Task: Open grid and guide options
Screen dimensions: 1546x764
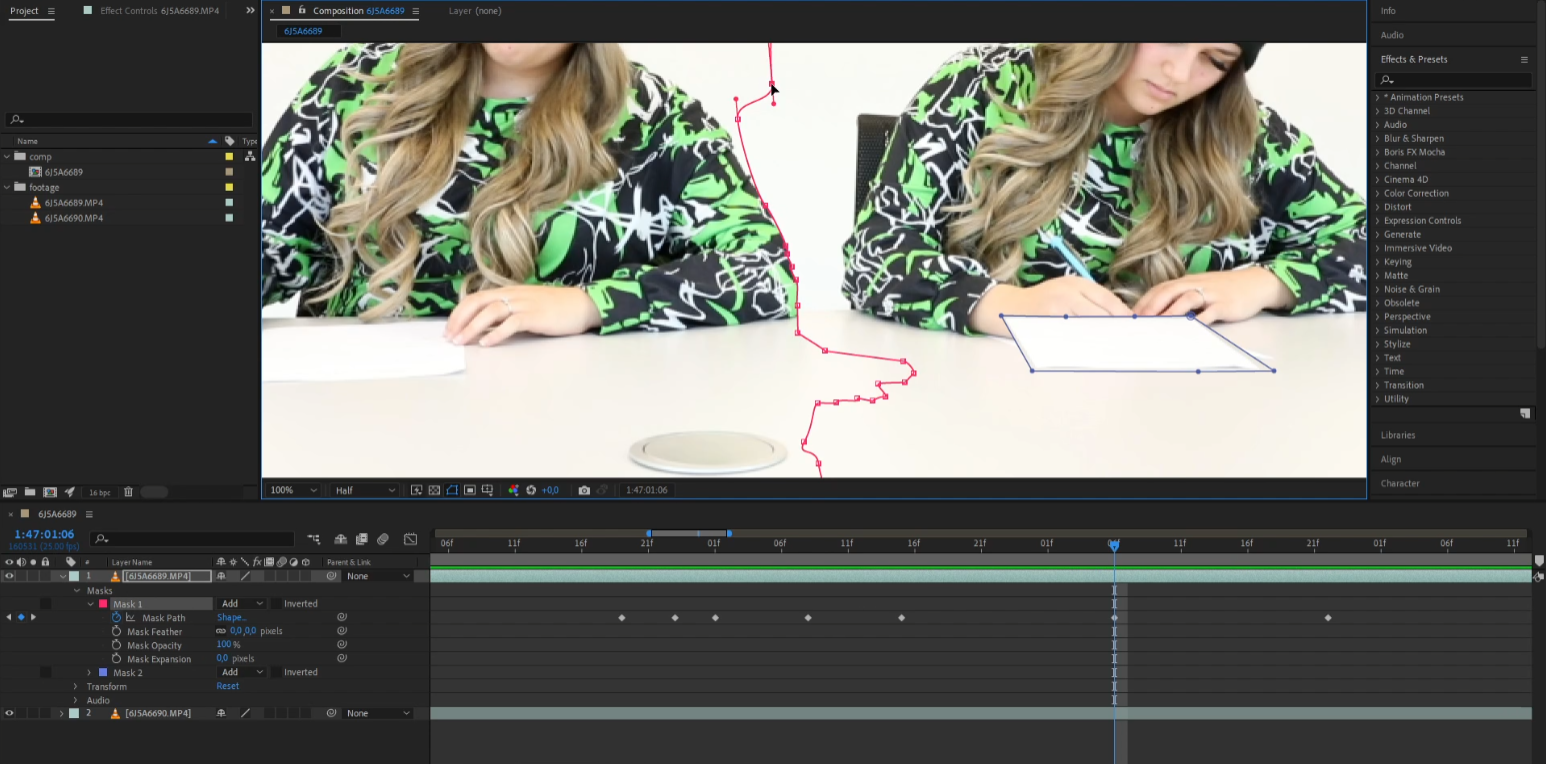Action: pyautogui.click(x=487, y=490)
